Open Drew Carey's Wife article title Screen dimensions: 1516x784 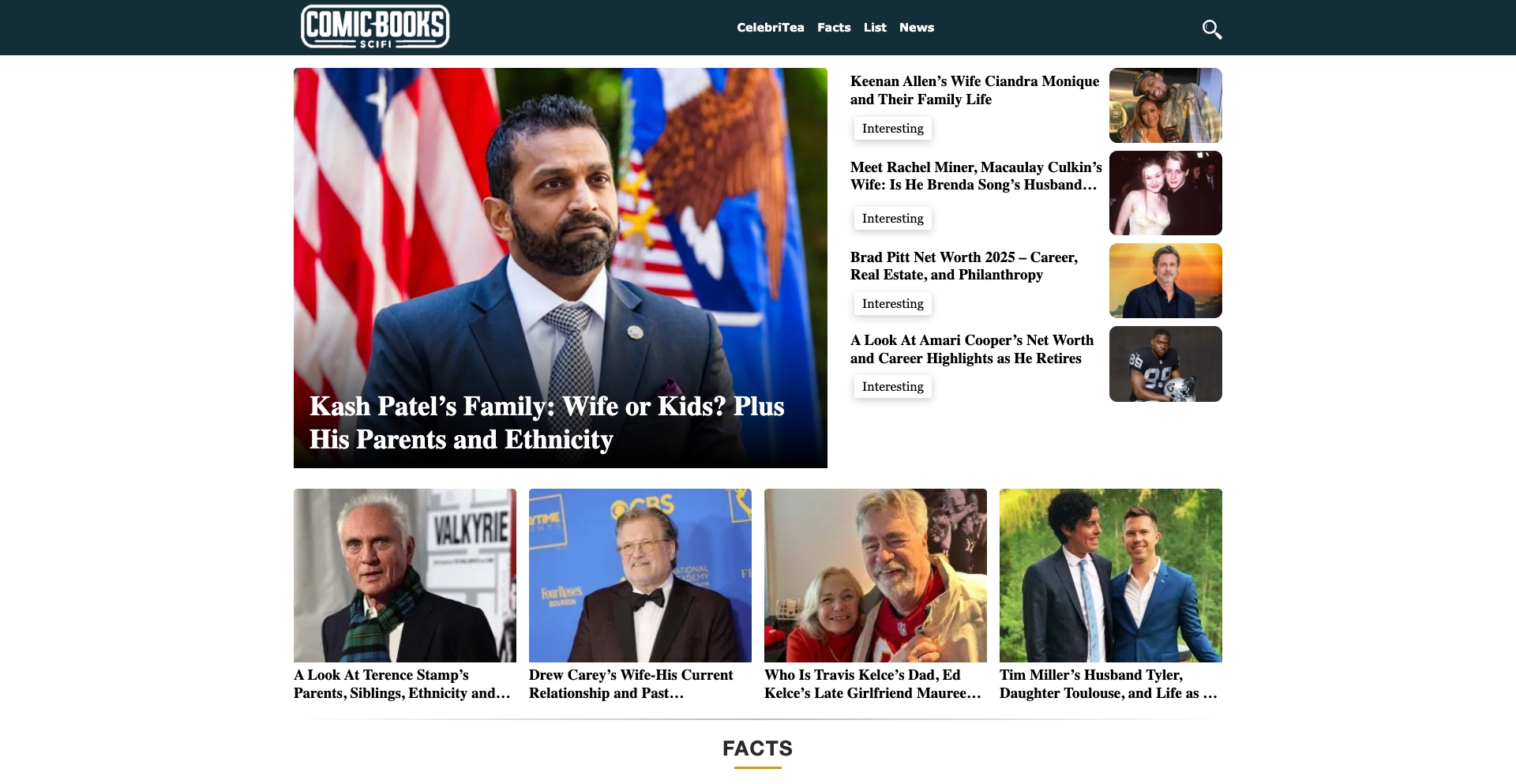point(631,684)
